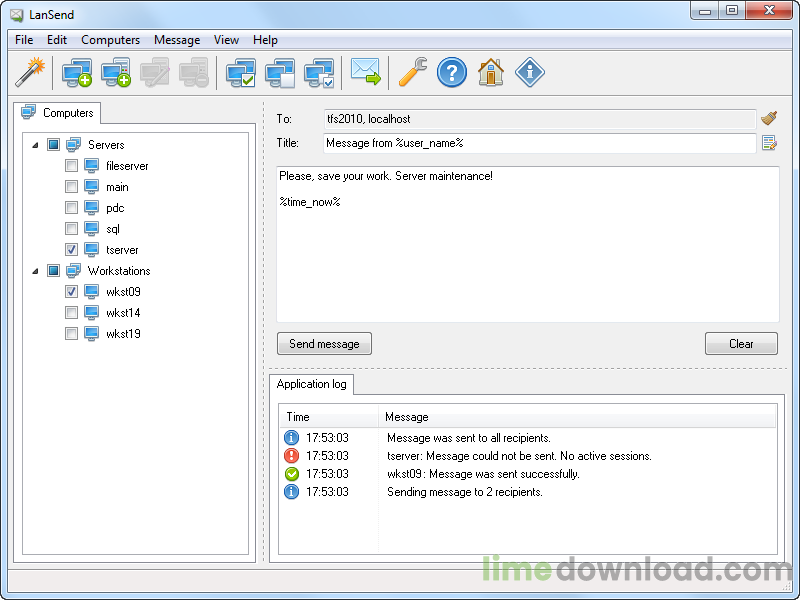Collapse the Workstations tree group
800x600 pixels.
tap(35, 271)
